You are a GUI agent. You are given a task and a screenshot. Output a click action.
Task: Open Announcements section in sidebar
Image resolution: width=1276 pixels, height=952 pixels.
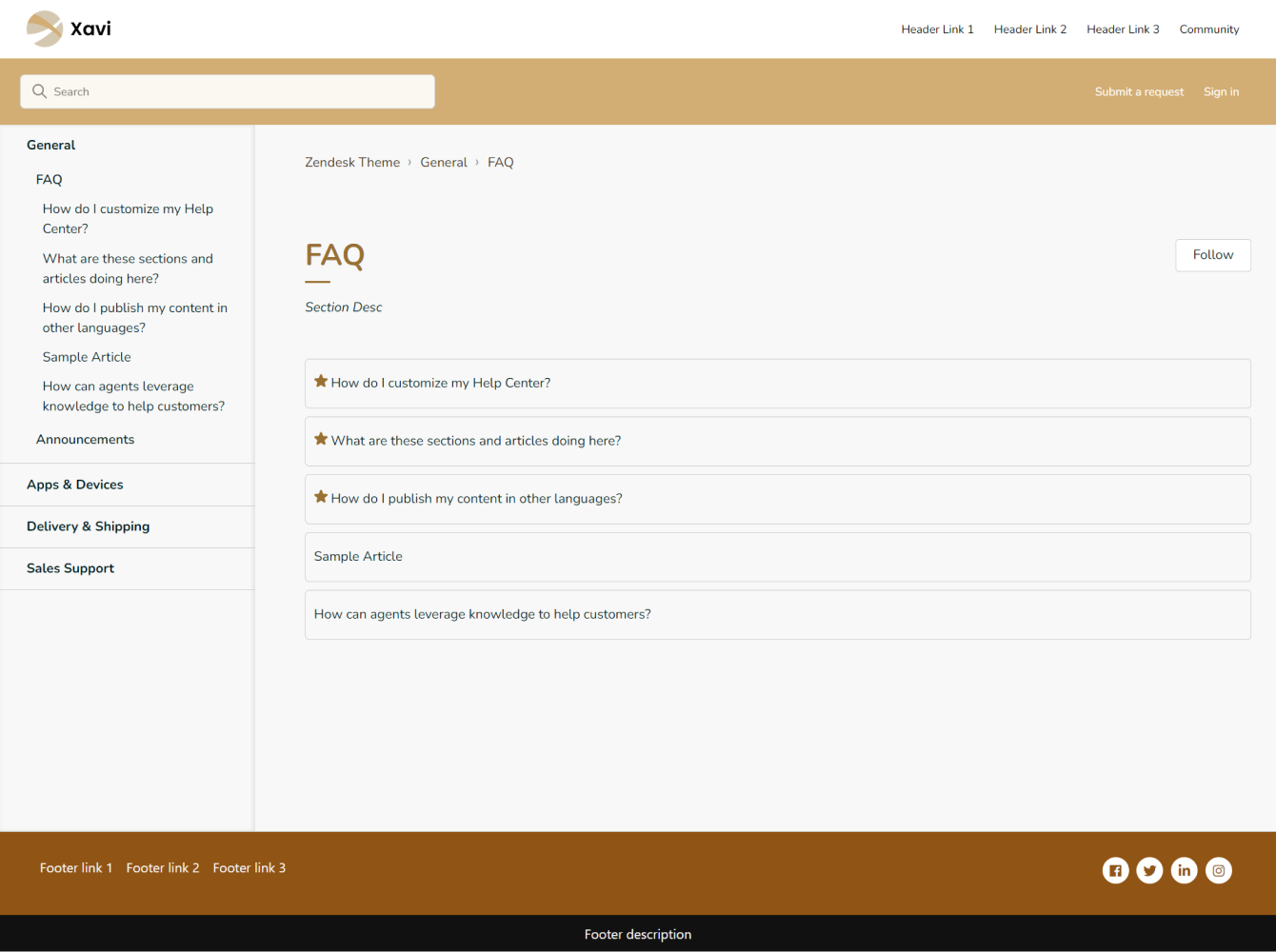pyautogui.click(x=86, y=439)
